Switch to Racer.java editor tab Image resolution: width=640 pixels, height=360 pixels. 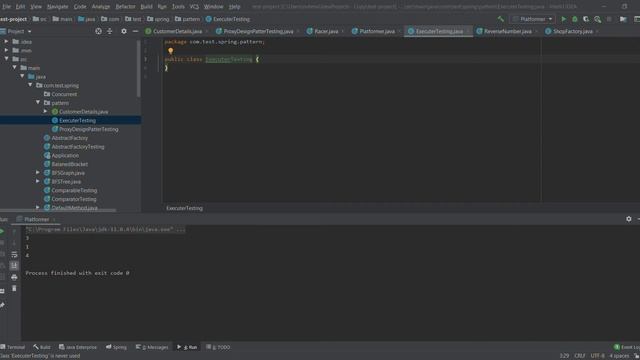[325, 31]
